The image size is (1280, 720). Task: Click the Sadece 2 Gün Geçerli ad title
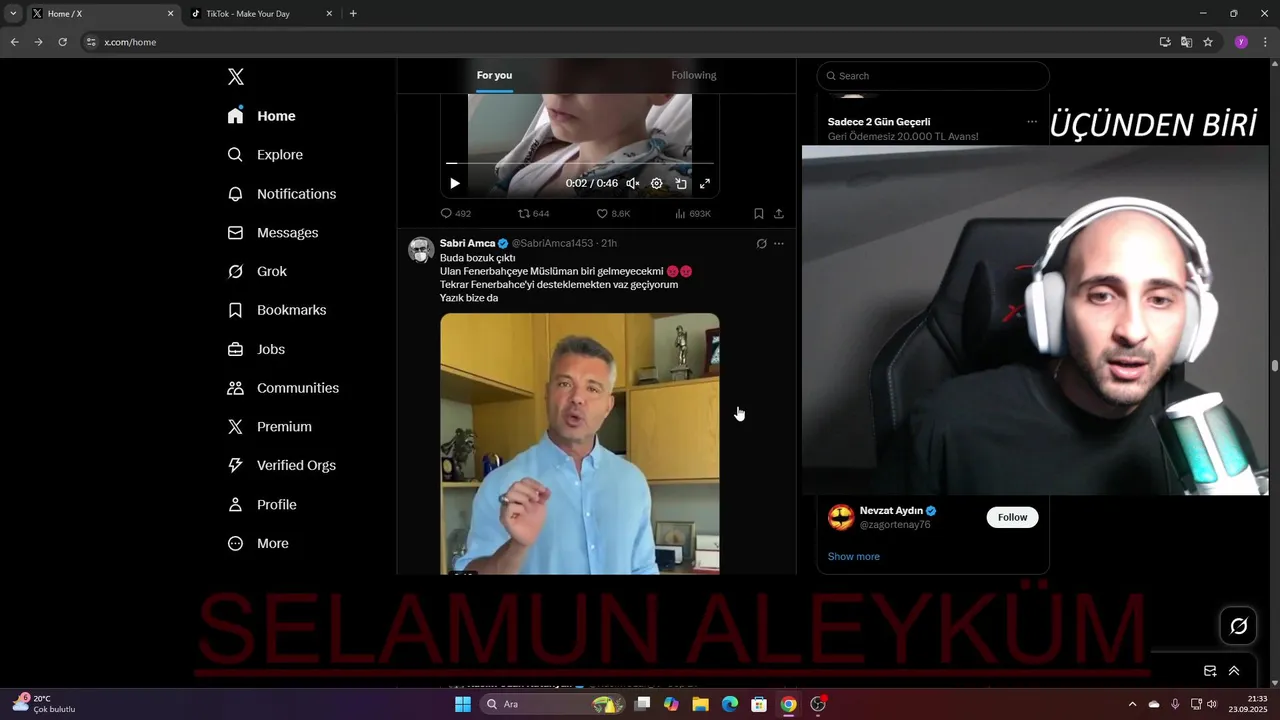pos(879,122)
